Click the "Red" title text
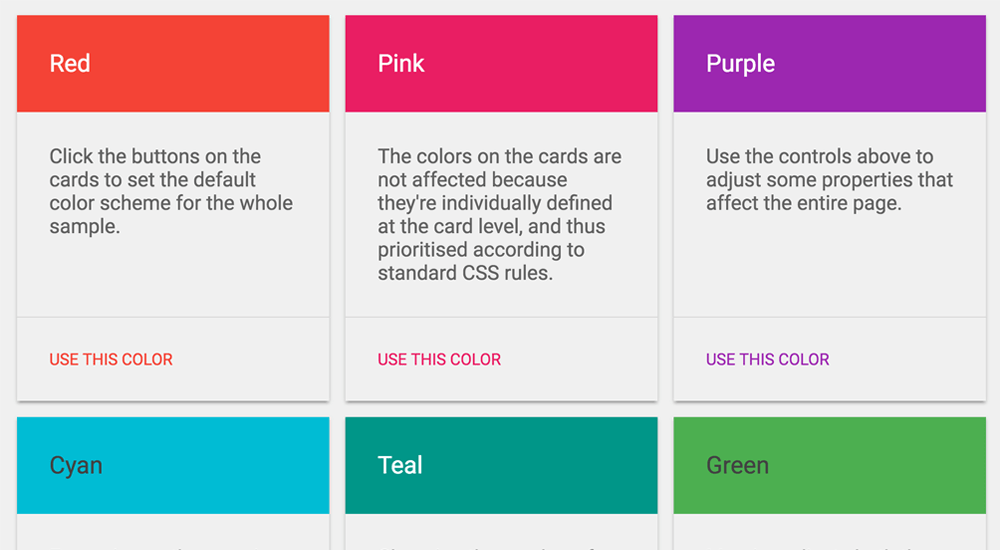 coord(70,64)
